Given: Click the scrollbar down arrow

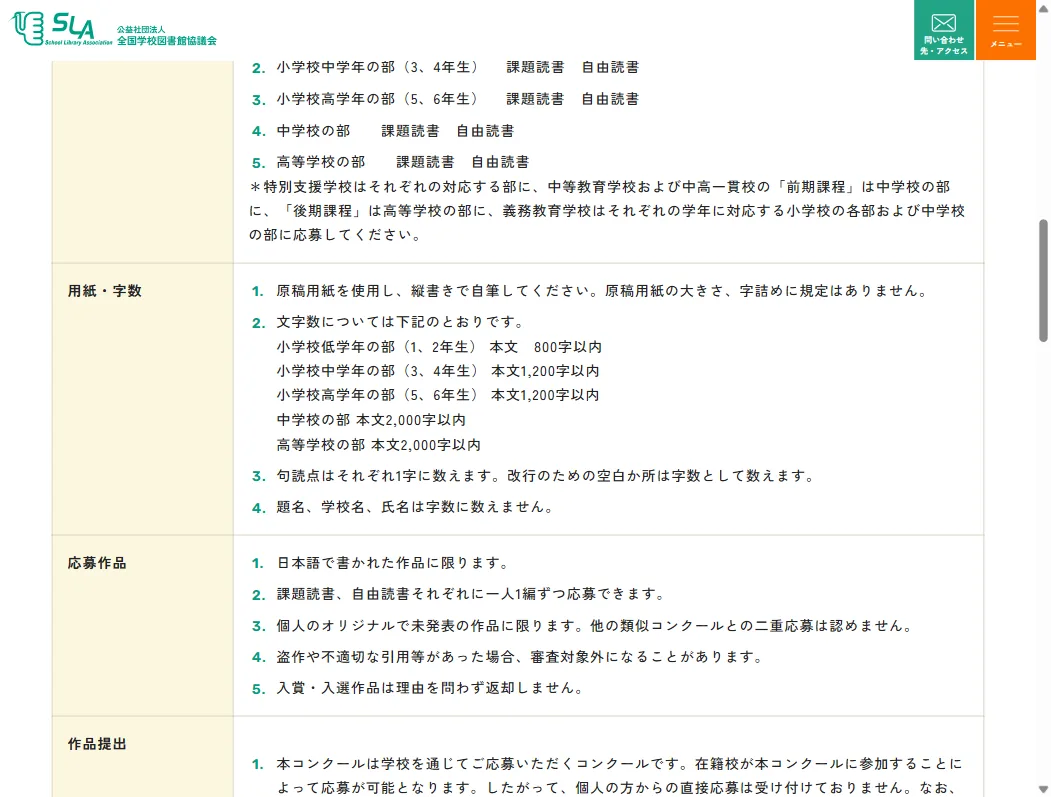Looking at the screenshot, I should coord(1043,789).
